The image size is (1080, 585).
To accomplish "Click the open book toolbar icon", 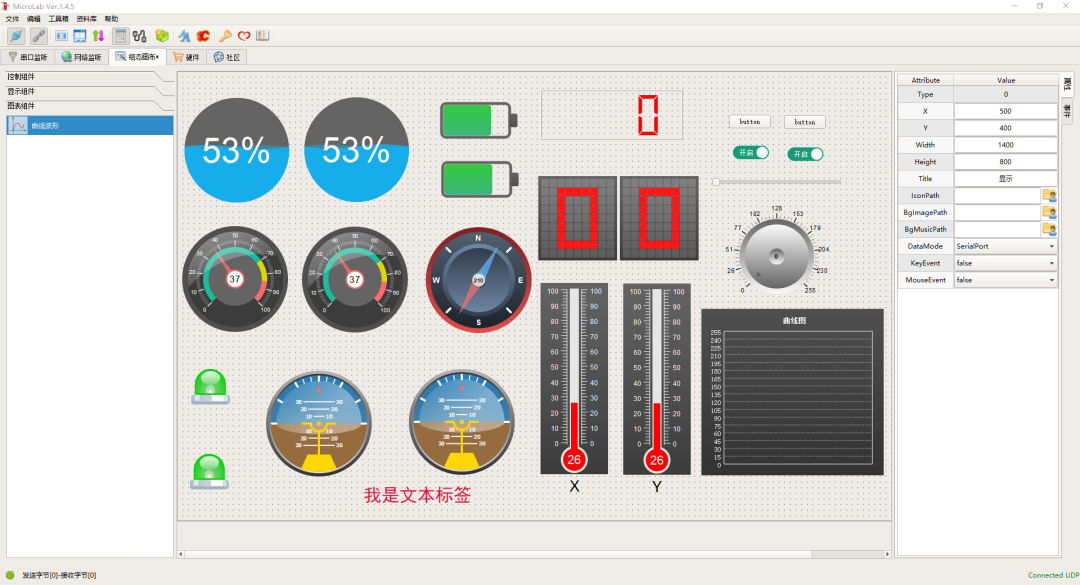I will [x=262, y=36].
